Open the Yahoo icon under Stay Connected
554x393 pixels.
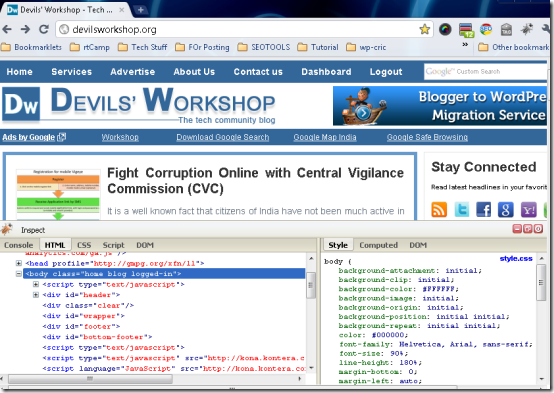click(x=529, y=210)
